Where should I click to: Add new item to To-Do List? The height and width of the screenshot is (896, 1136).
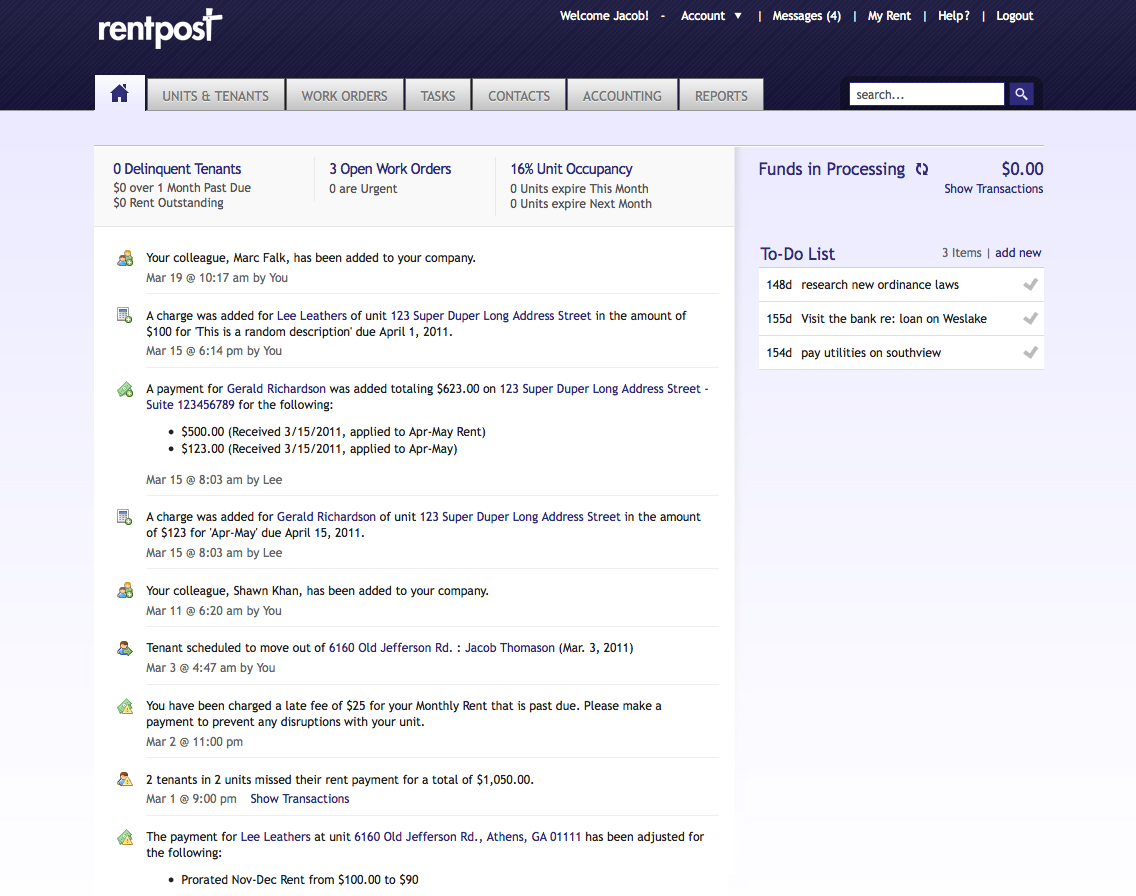pyautogui.click(x=1018, y=253)
